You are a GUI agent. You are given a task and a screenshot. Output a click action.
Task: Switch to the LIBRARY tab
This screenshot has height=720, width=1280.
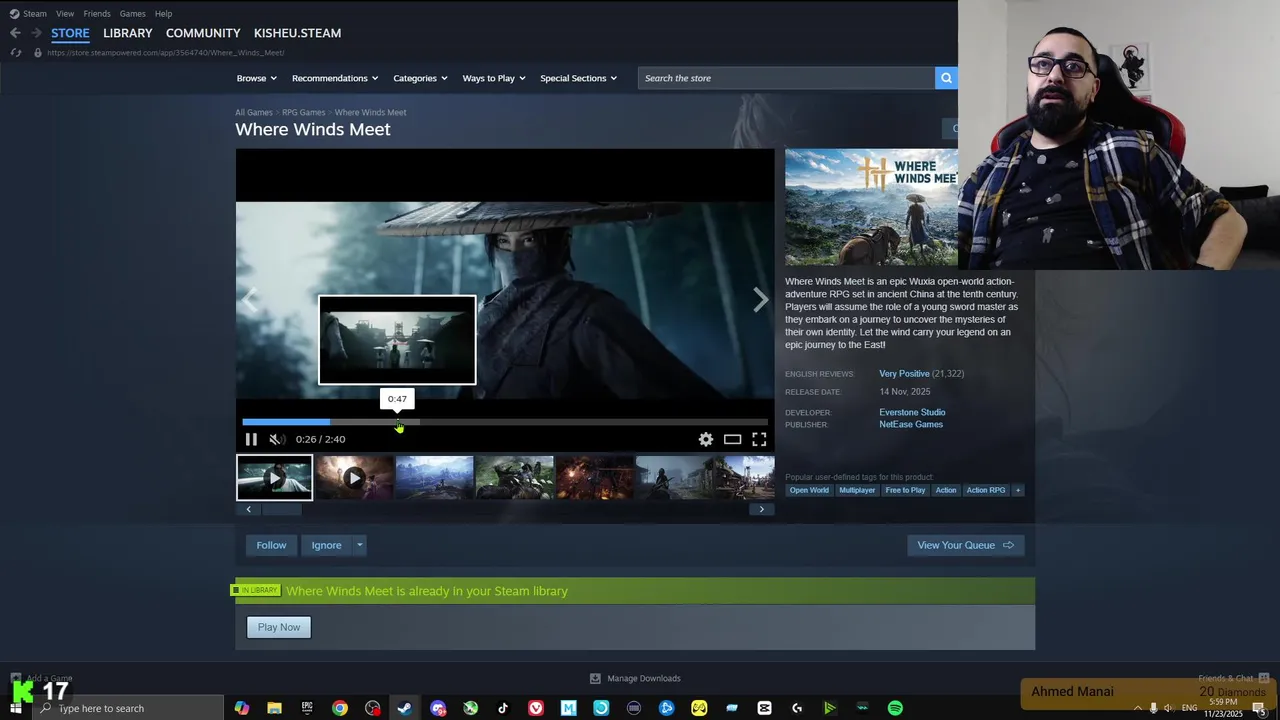(128, 33)
